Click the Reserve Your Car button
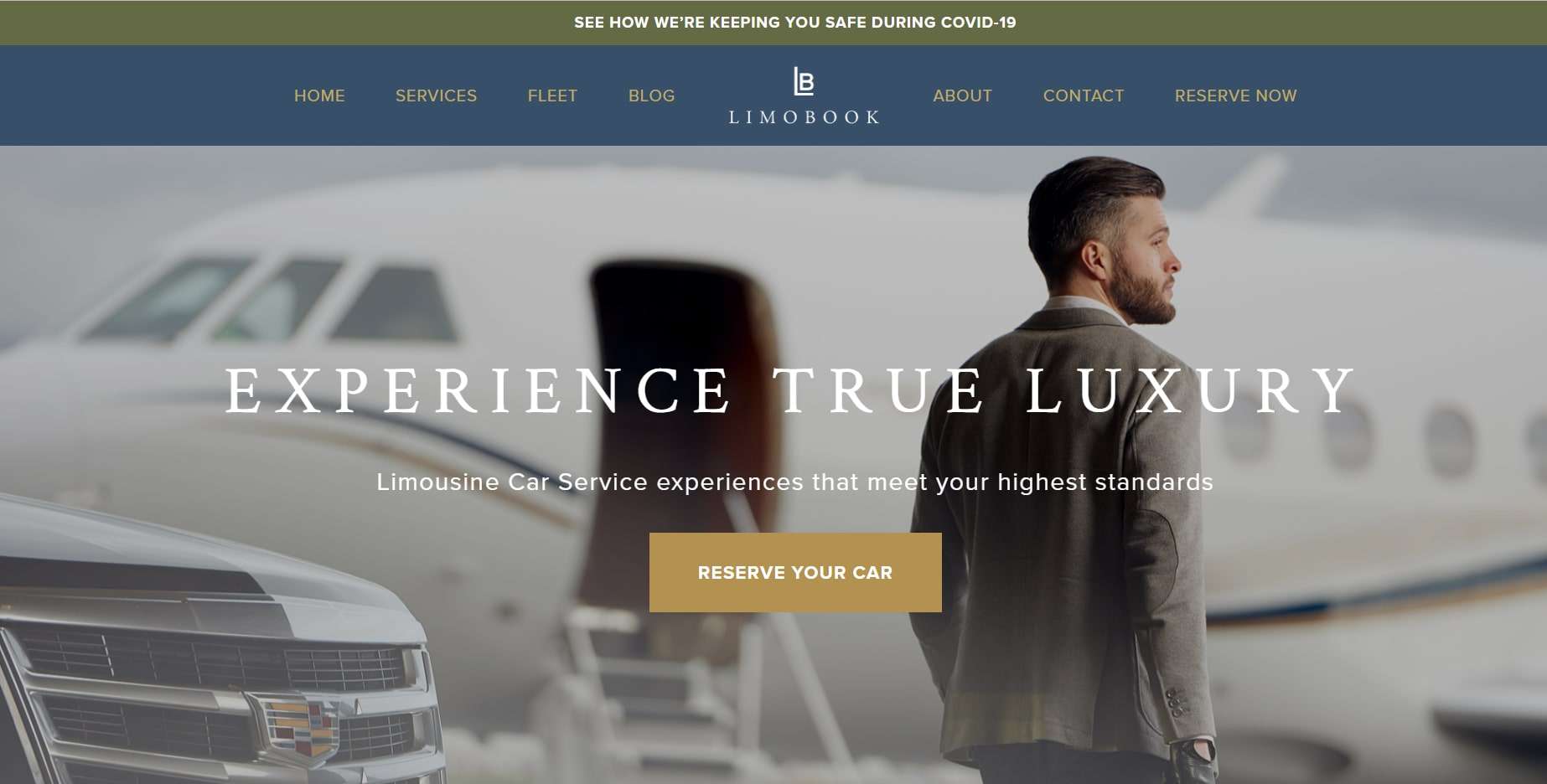1547x784 pixels. click(x=795, y=572)
